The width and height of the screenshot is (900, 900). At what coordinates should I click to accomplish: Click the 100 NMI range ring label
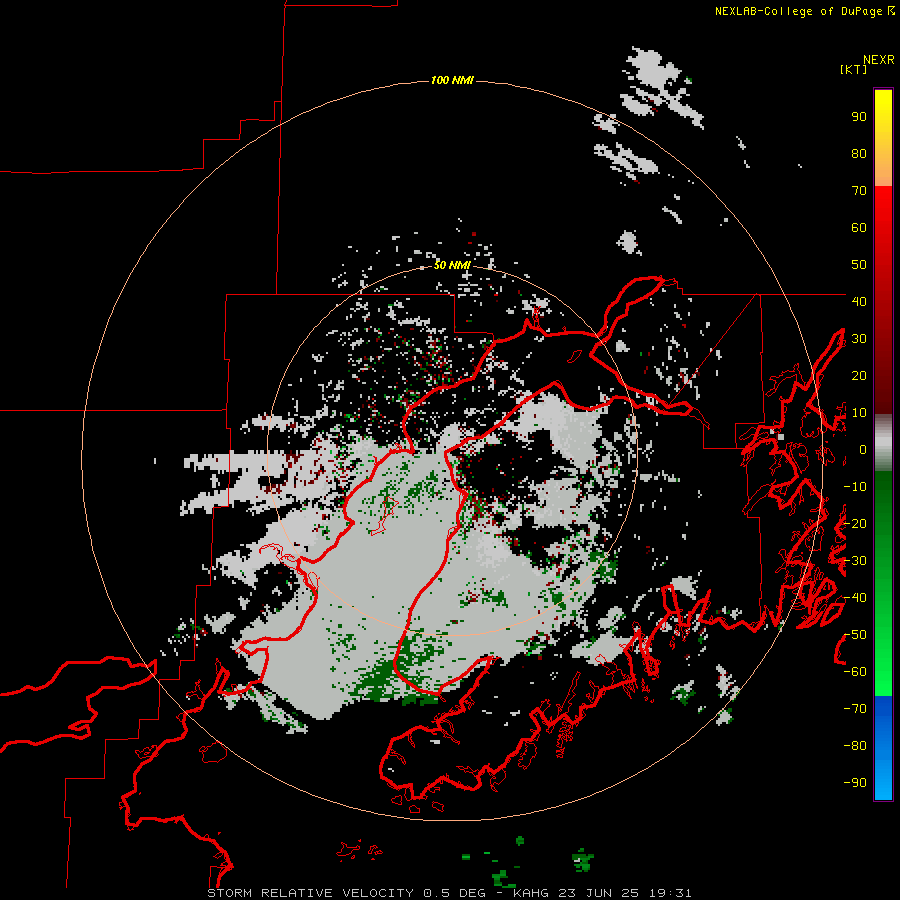click(452, 80)
